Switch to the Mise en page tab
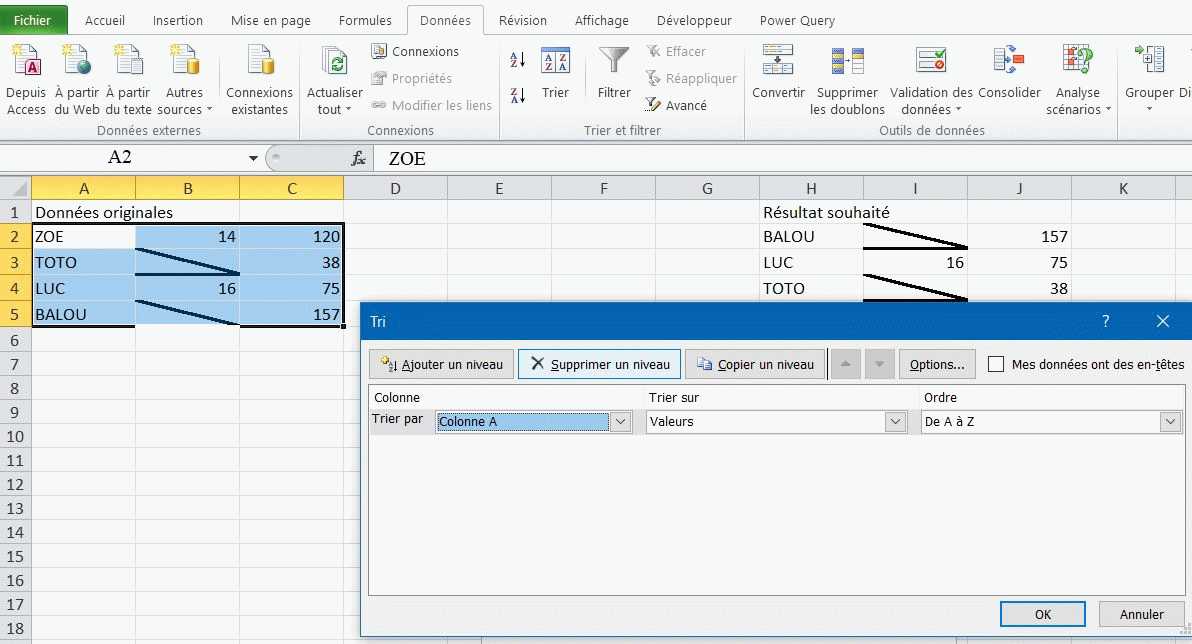Viewport: 1192px width, 644px height. pyautogui.click(x=271, y=21)
